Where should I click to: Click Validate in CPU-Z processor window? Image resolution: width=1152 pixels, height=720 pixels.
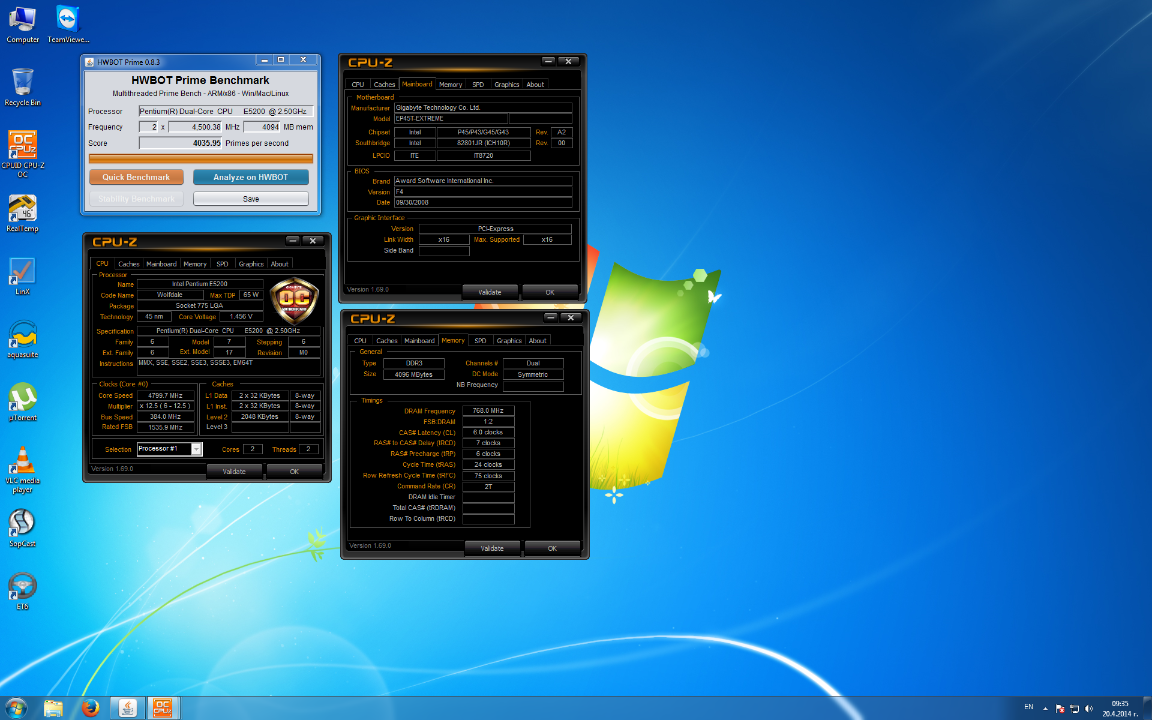tap(234, 471)
